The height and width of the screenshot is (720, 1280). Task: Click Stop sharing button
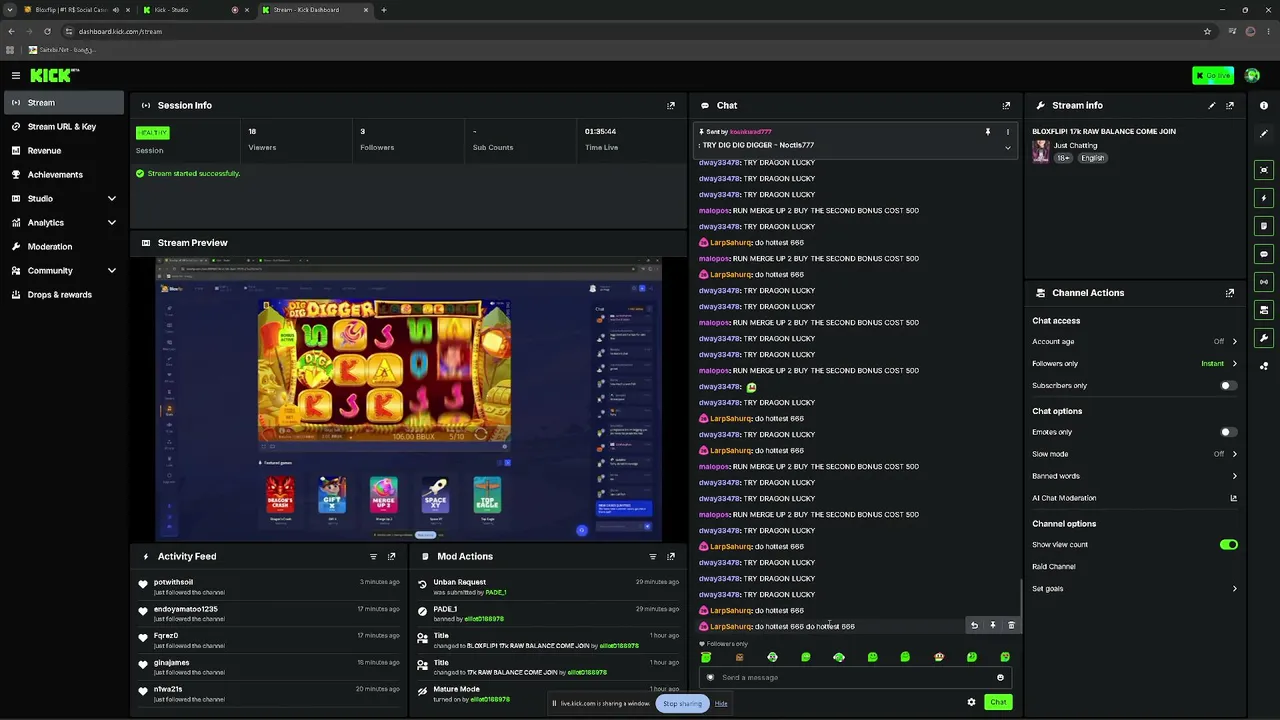(682, 703)
